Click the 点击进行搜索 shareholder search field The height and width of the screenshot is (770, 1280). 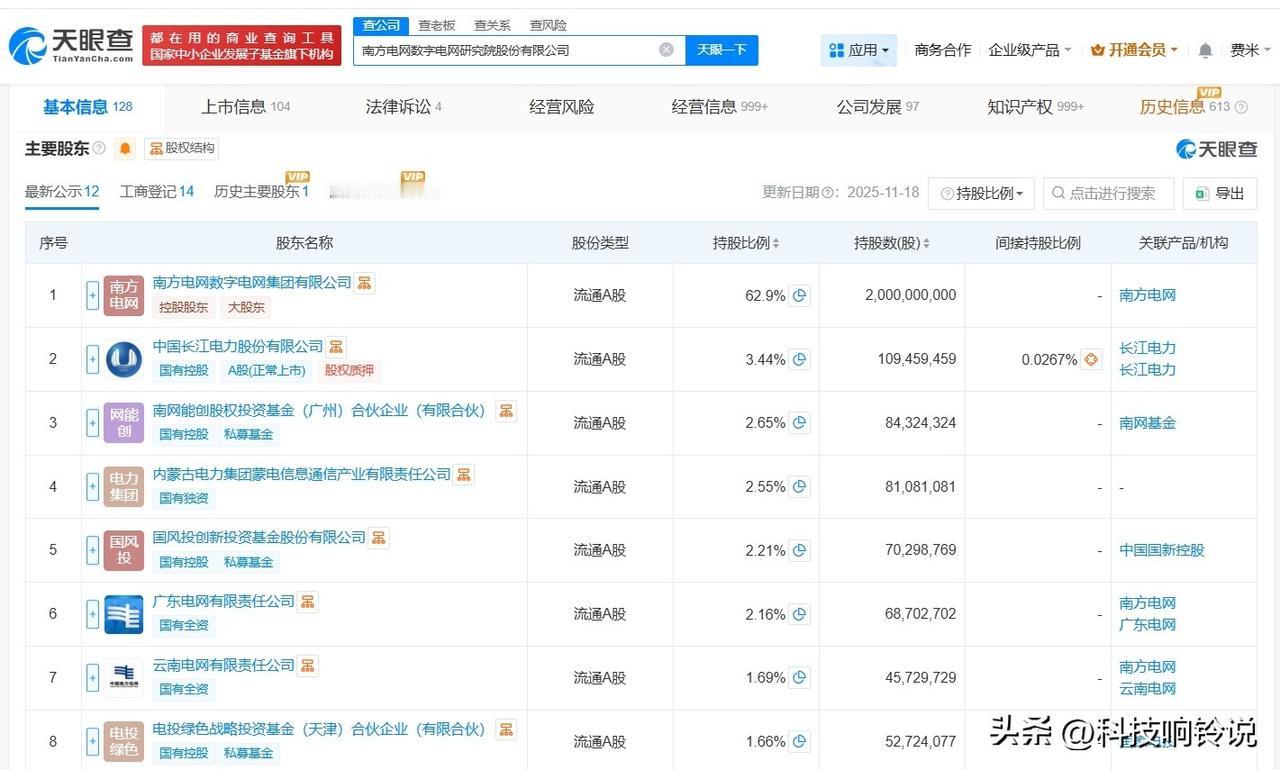(x=1109, y=193)
